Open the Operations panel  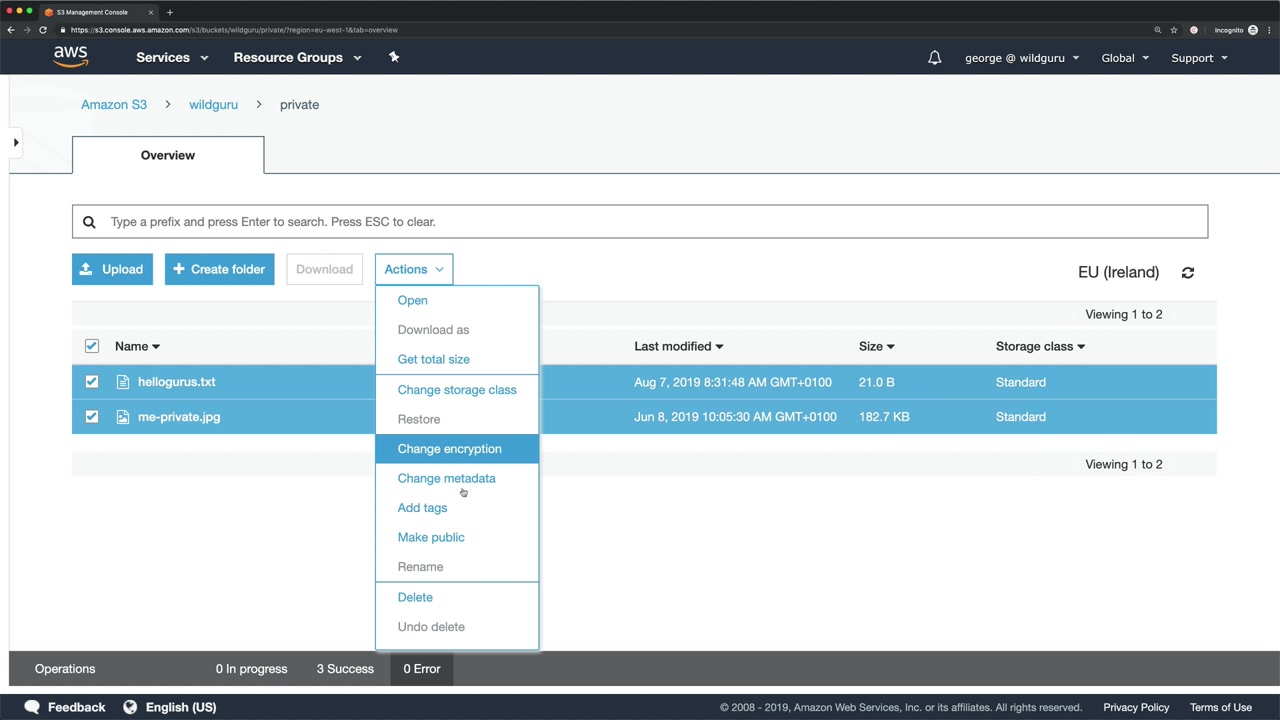point(65,669)
